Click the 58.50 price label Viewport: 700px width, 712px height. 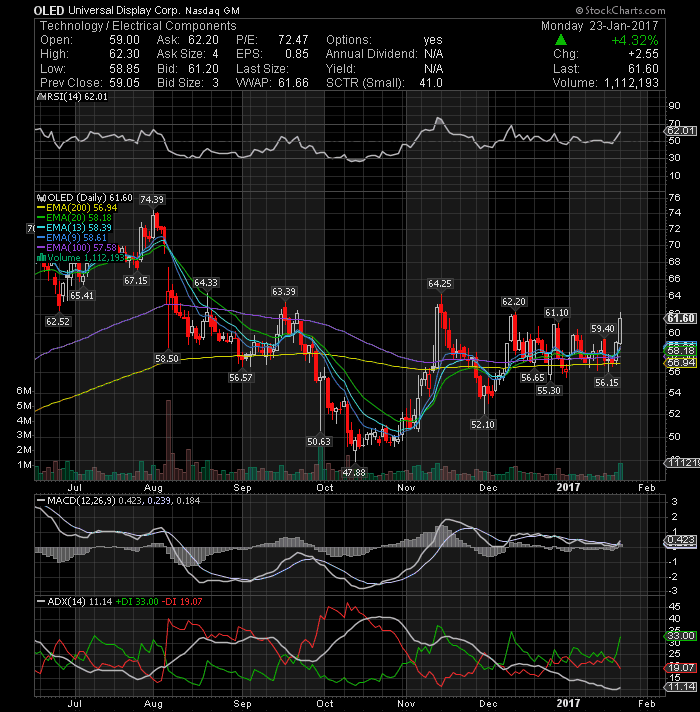click(167, 359)
